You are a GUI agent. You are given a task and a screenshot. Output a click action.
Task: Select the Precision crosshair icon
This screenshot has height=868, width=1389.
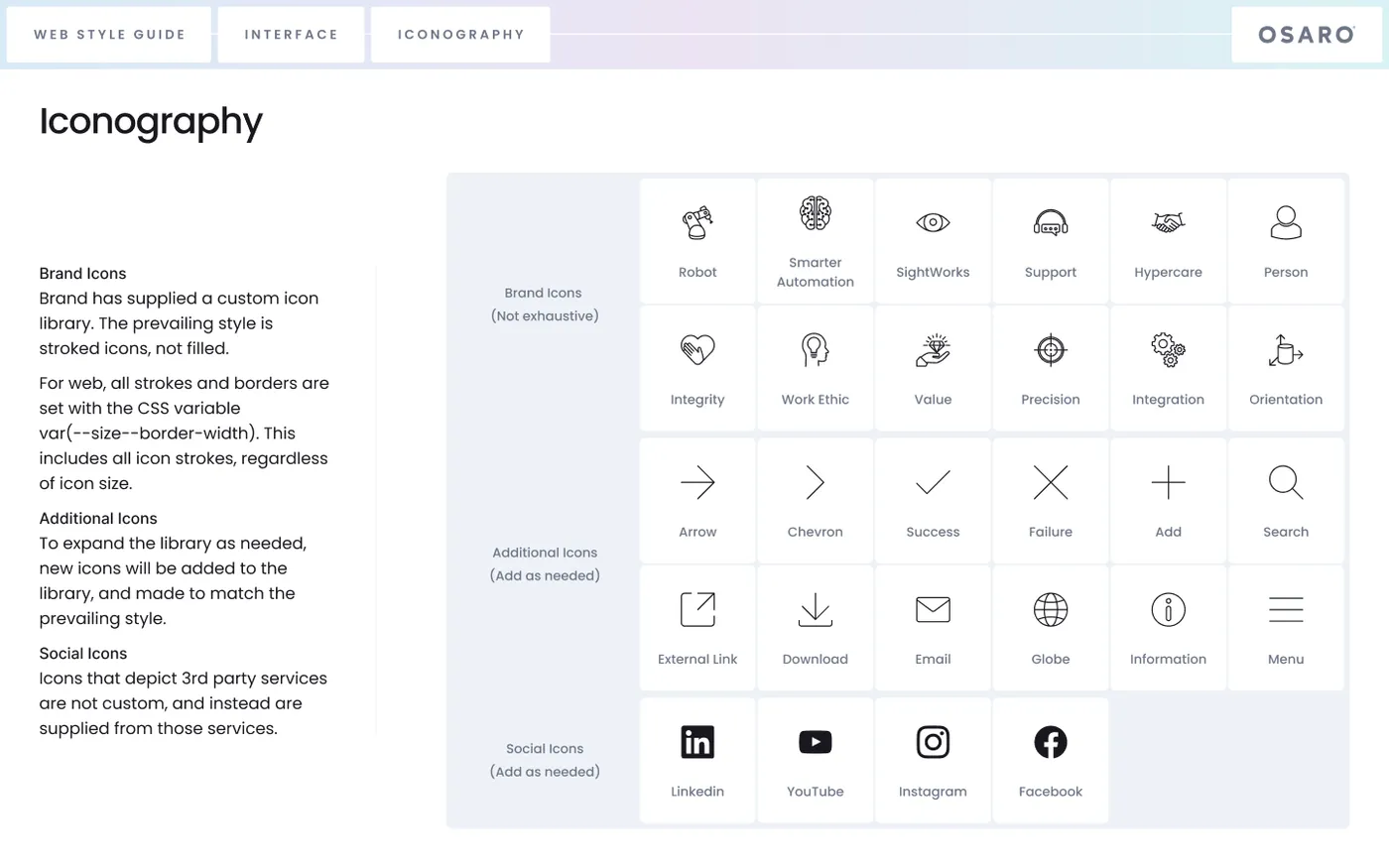click(1051, 350)
